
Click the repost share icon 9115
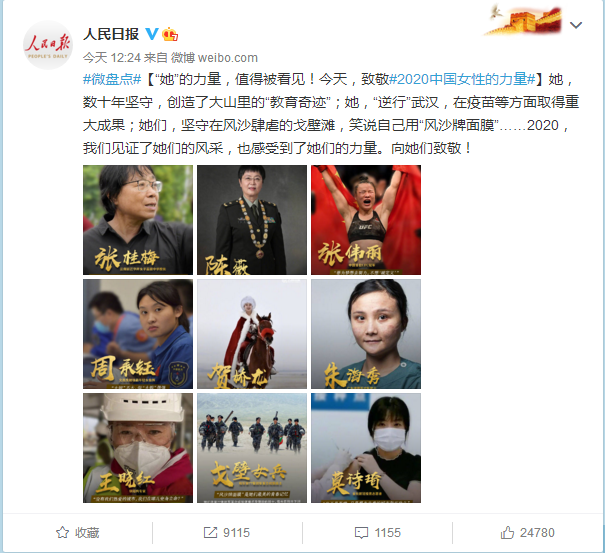(x=210, y=533)
